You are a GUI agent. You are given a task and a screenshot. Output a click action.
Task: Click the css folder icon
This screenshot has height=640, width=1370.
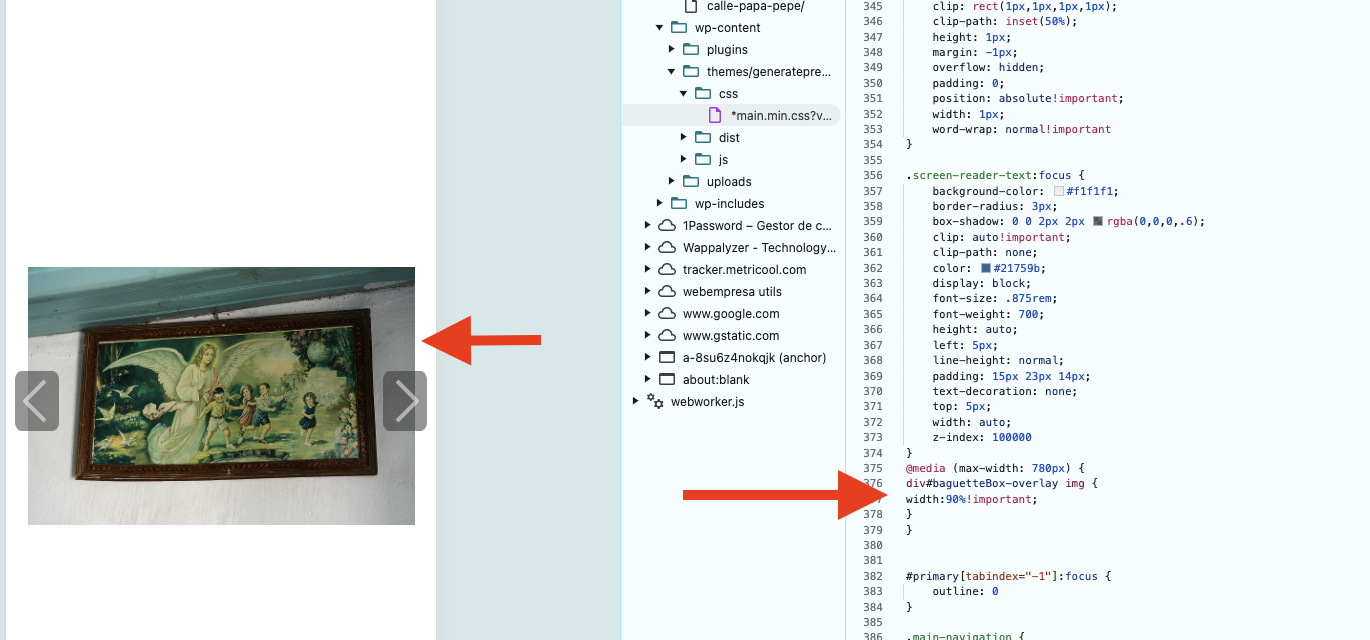click(x=703, y=94)
